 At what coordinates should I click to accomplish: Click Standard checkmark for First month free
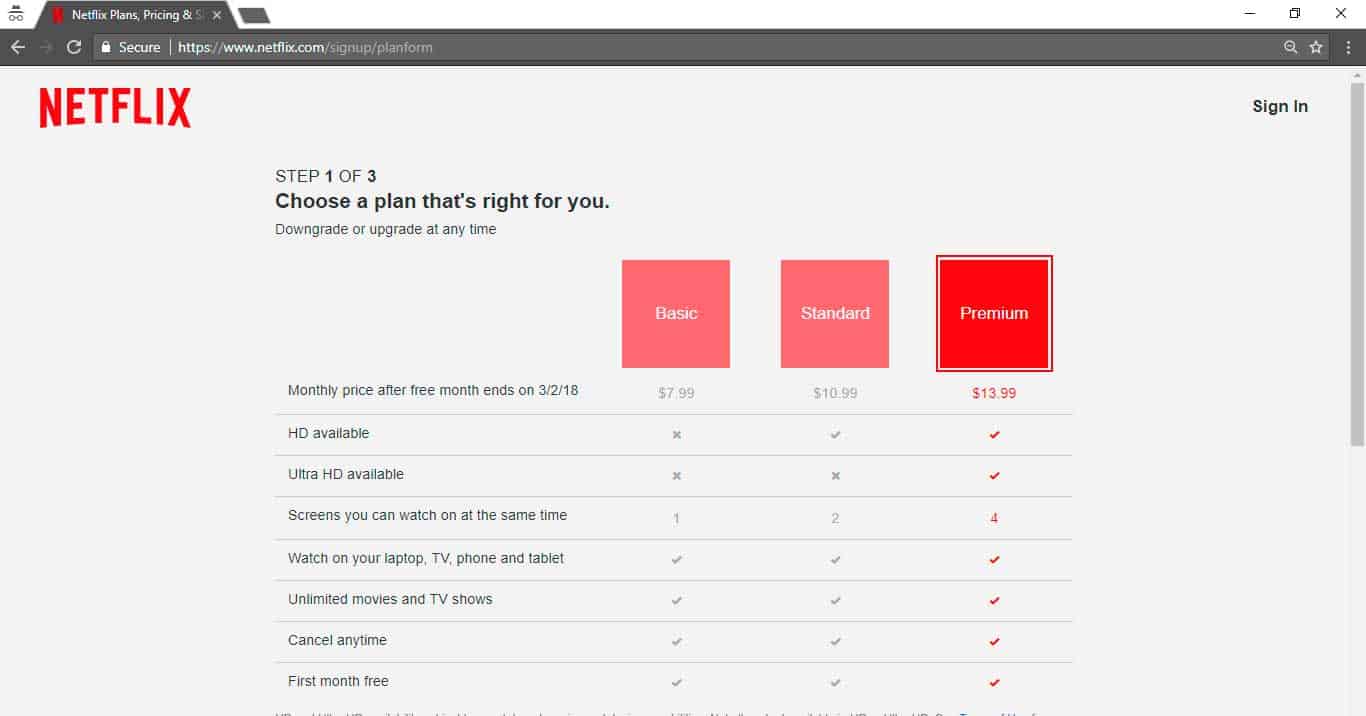point(835,683)
